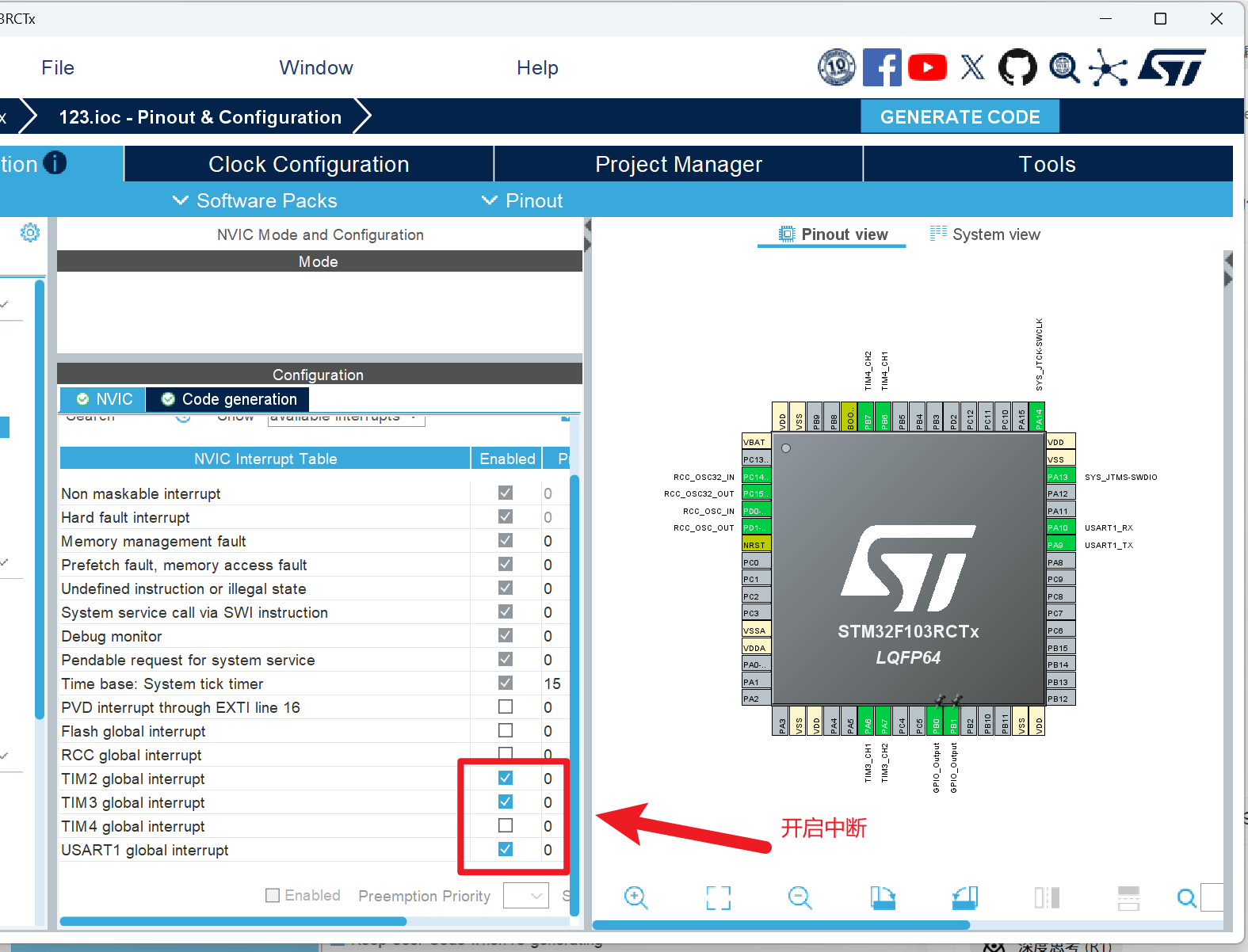Click 123.ioc Pinout & Configuration breadcrumb
The width and height of the screenshot is (1248, 952).
point(200,117)
